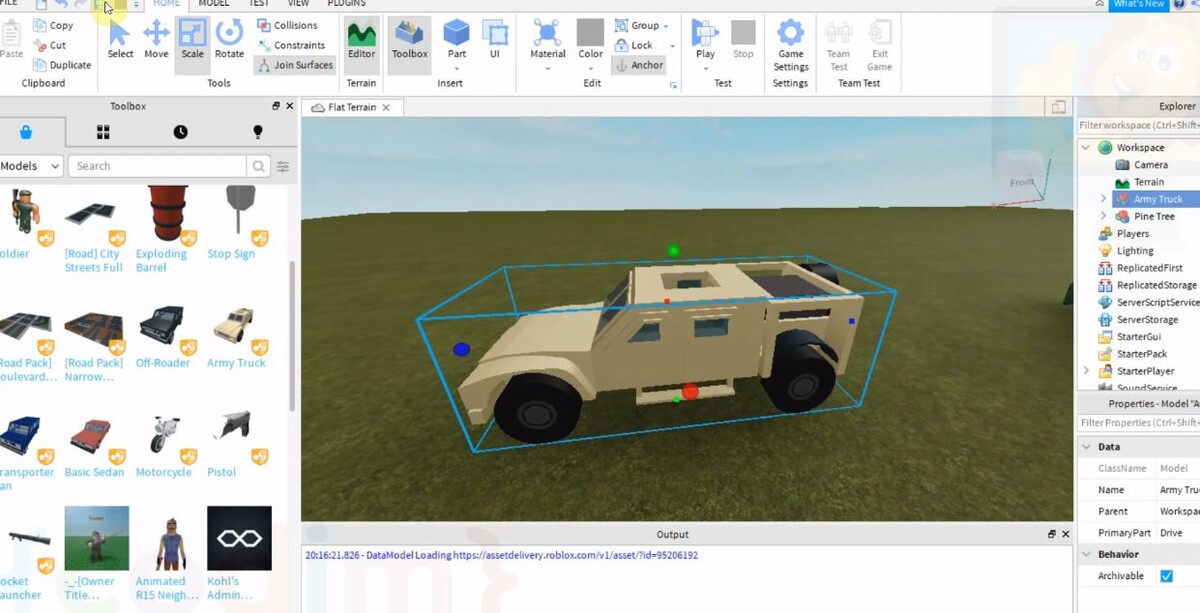Click the Toolbox search magnifier
Viewport: 1200px width, 613px height.
tap(259, 166)
